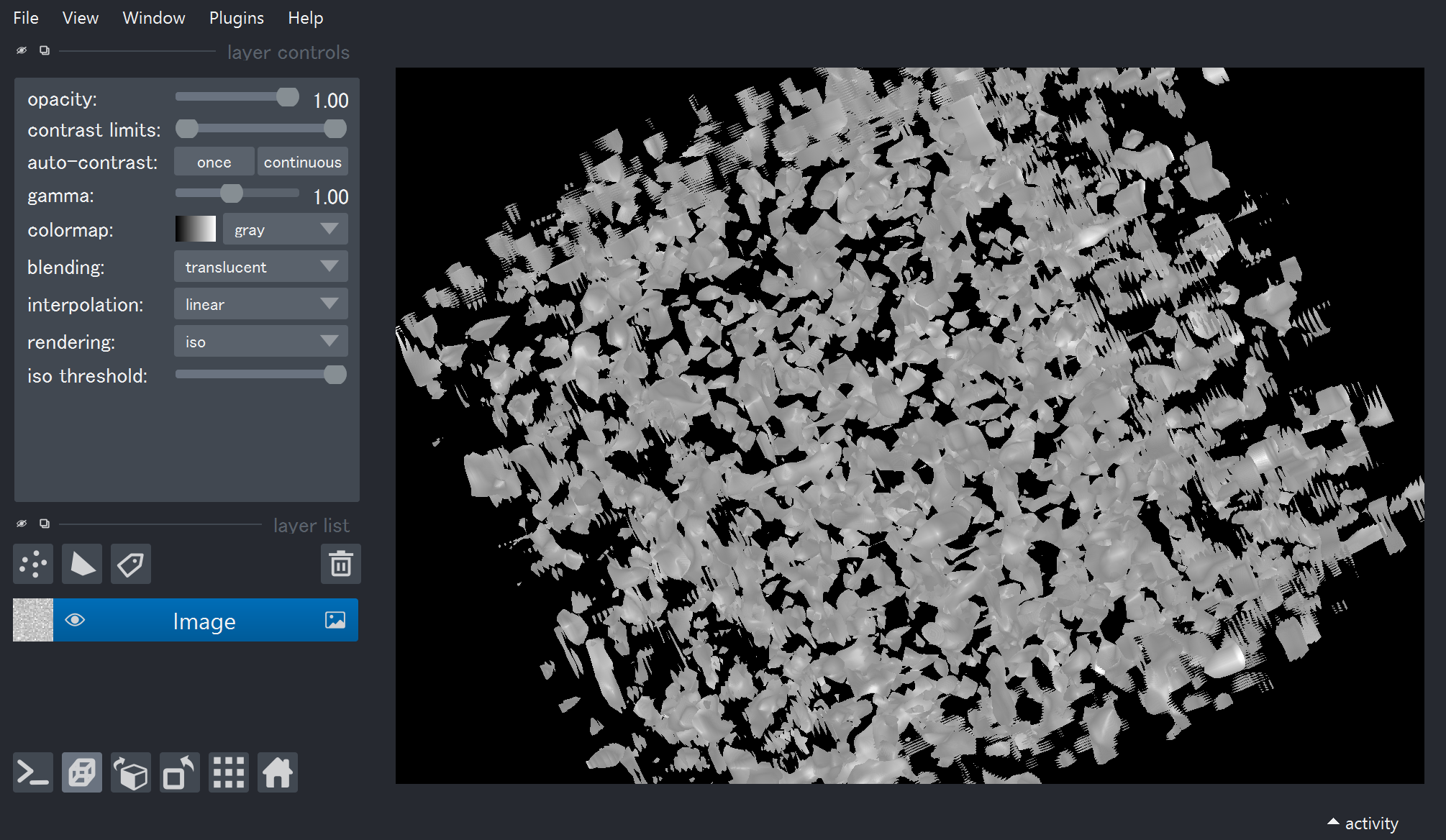Open the Plugins menu
The height and width of the screenshot is (840, 1446).
(x=236, y=18)
